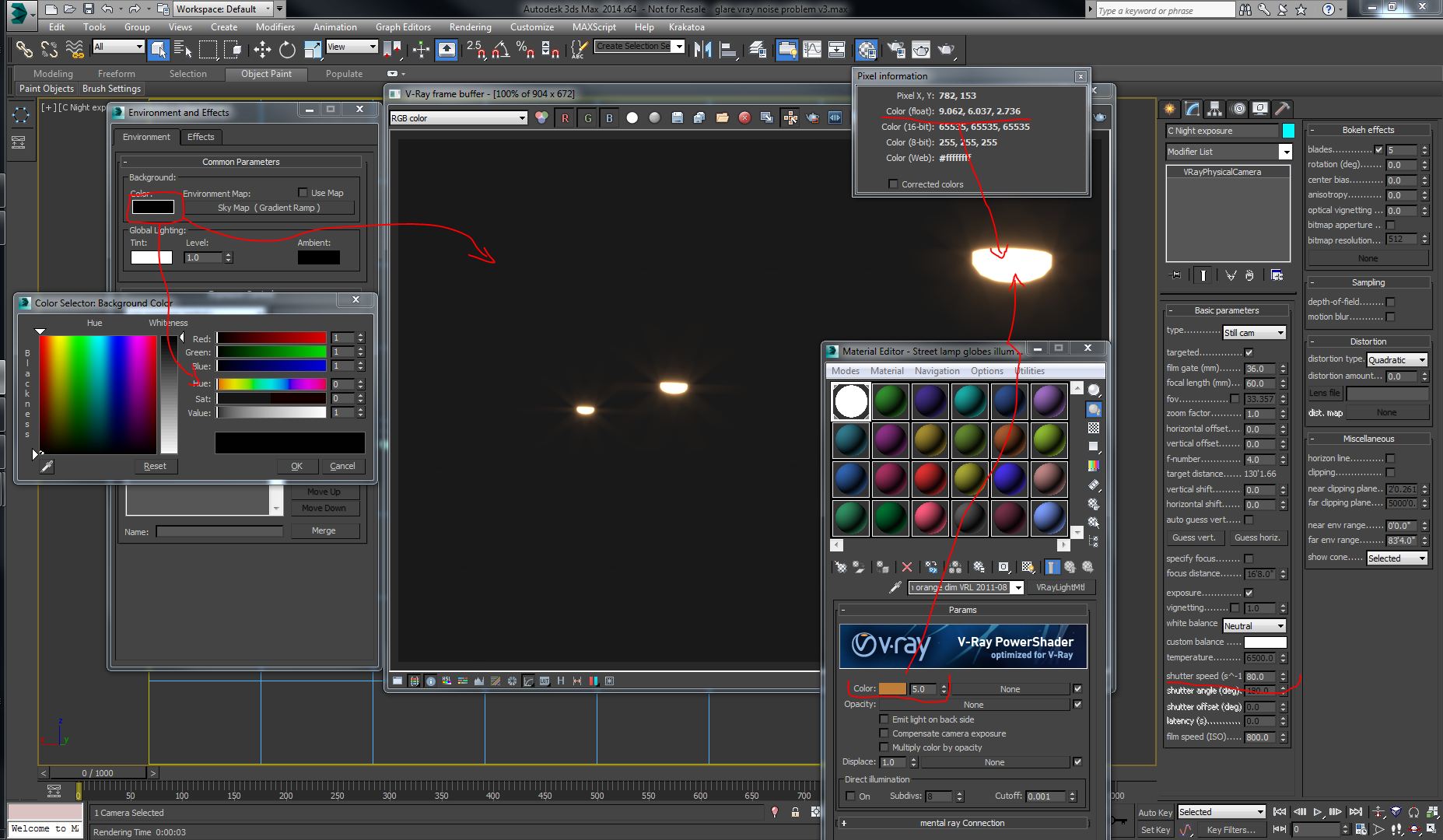Viewport: 1443px width, 840px height.
Task: Toggle blades checkbox in Bokeh effects
Action: point(1379,149)
